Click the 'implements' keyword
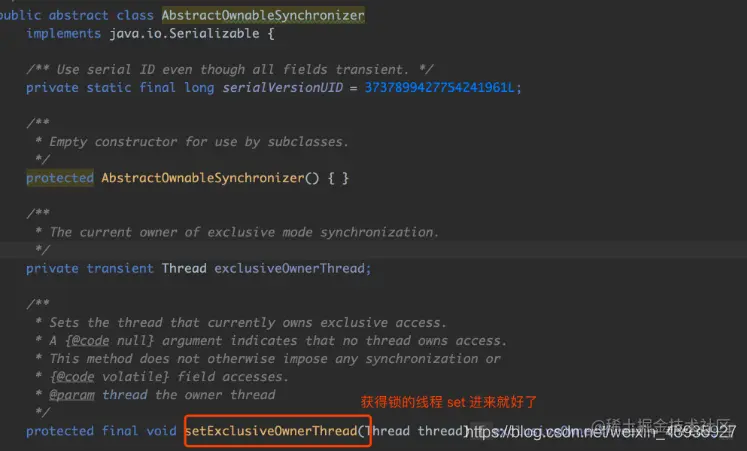This screenshot has height=451, width=747. [x=63, y=33]
